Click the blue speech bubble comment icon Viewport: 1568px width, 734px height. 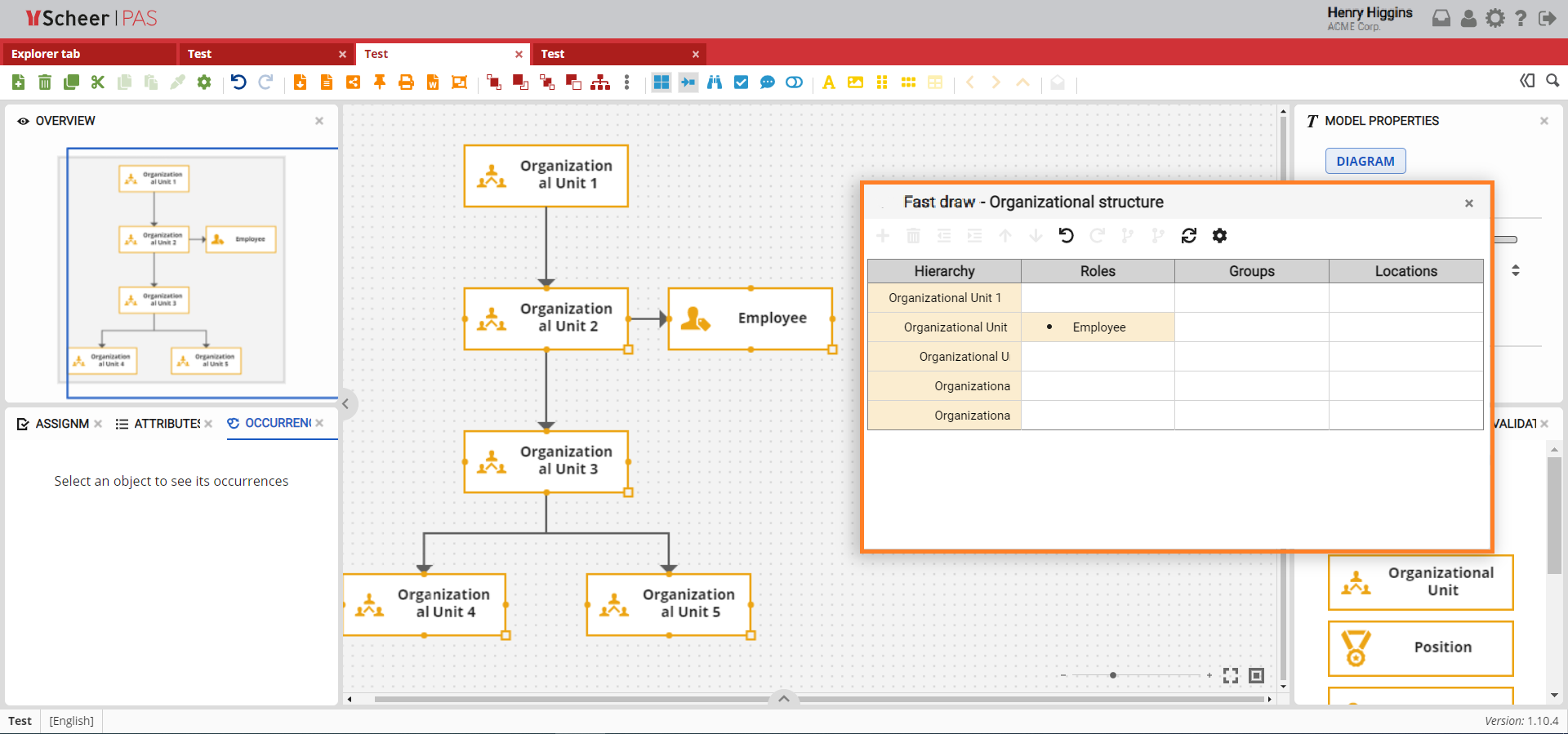pos(768,82)
